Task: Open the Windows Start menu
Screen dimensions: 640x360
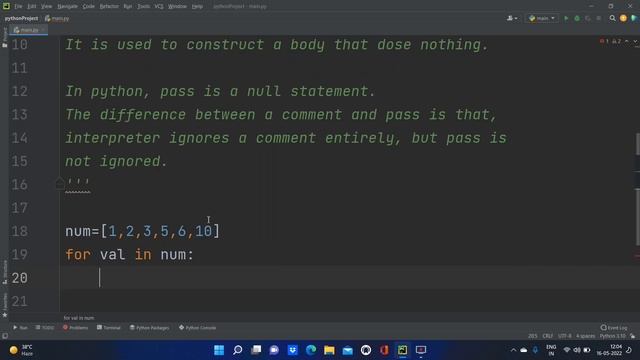Action: pos(219,350)
